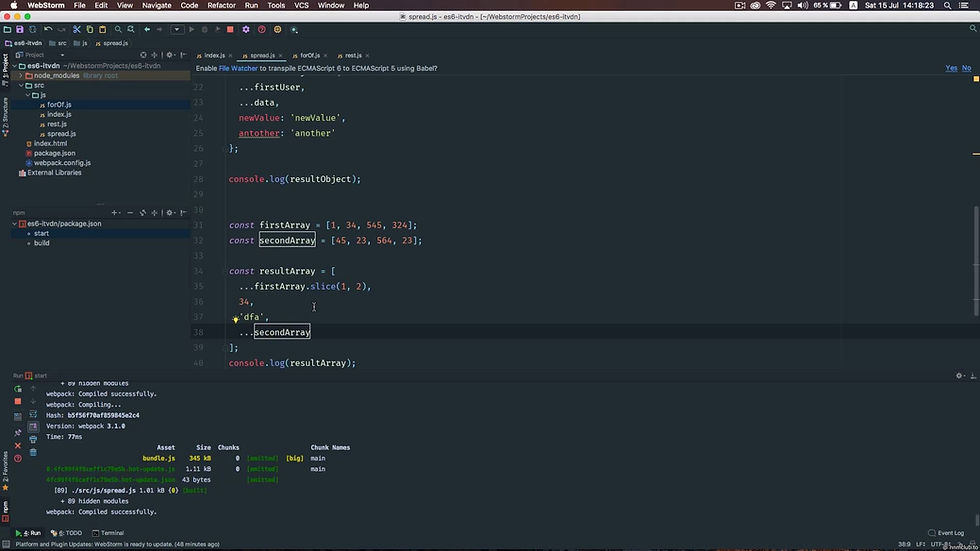Click the Synchronize toolbar icon
The image size is (980, 551).
coord(32,29)
